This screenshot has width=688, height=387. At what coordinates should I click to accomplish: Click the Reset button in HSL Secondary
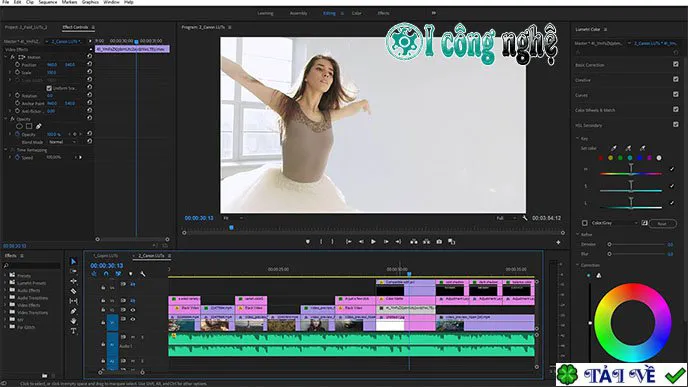tap(662, 223)
